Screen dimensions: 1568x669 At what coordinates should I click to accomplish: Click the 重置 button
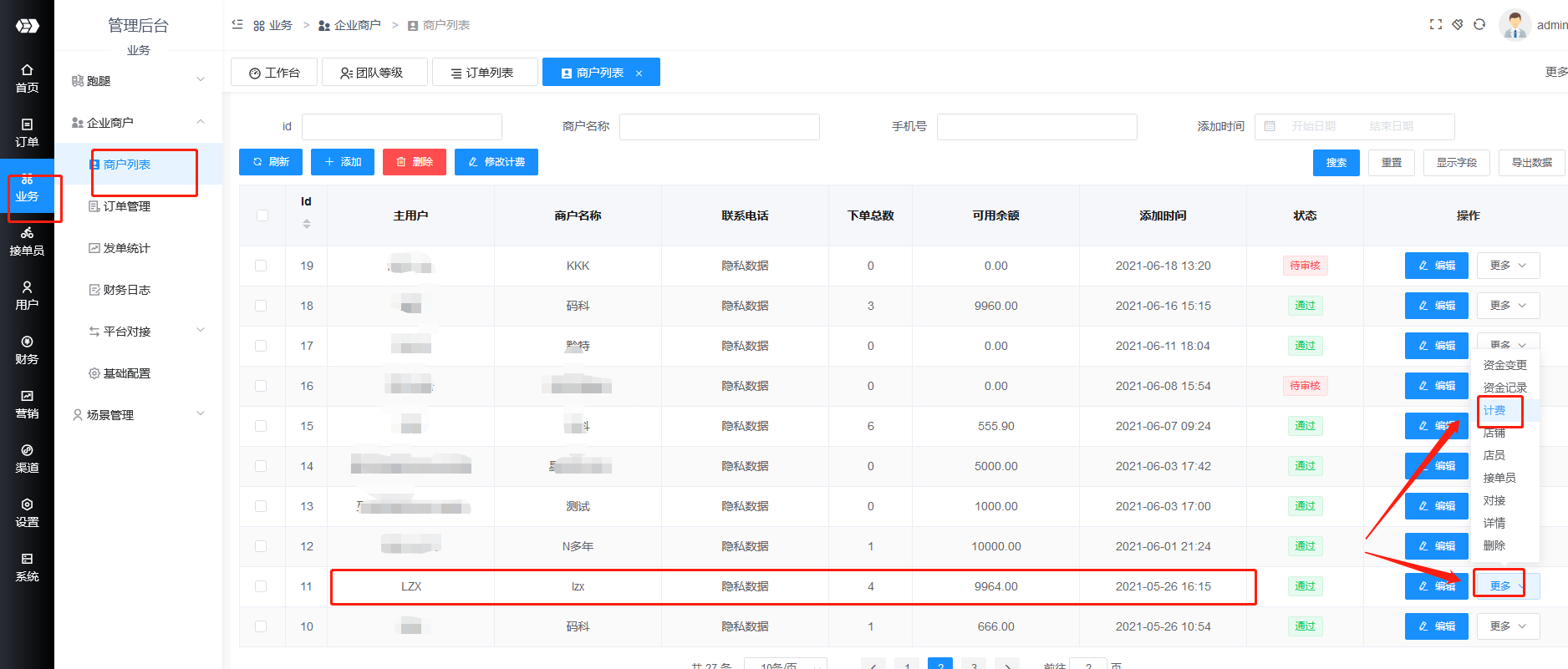point(1392,163)
